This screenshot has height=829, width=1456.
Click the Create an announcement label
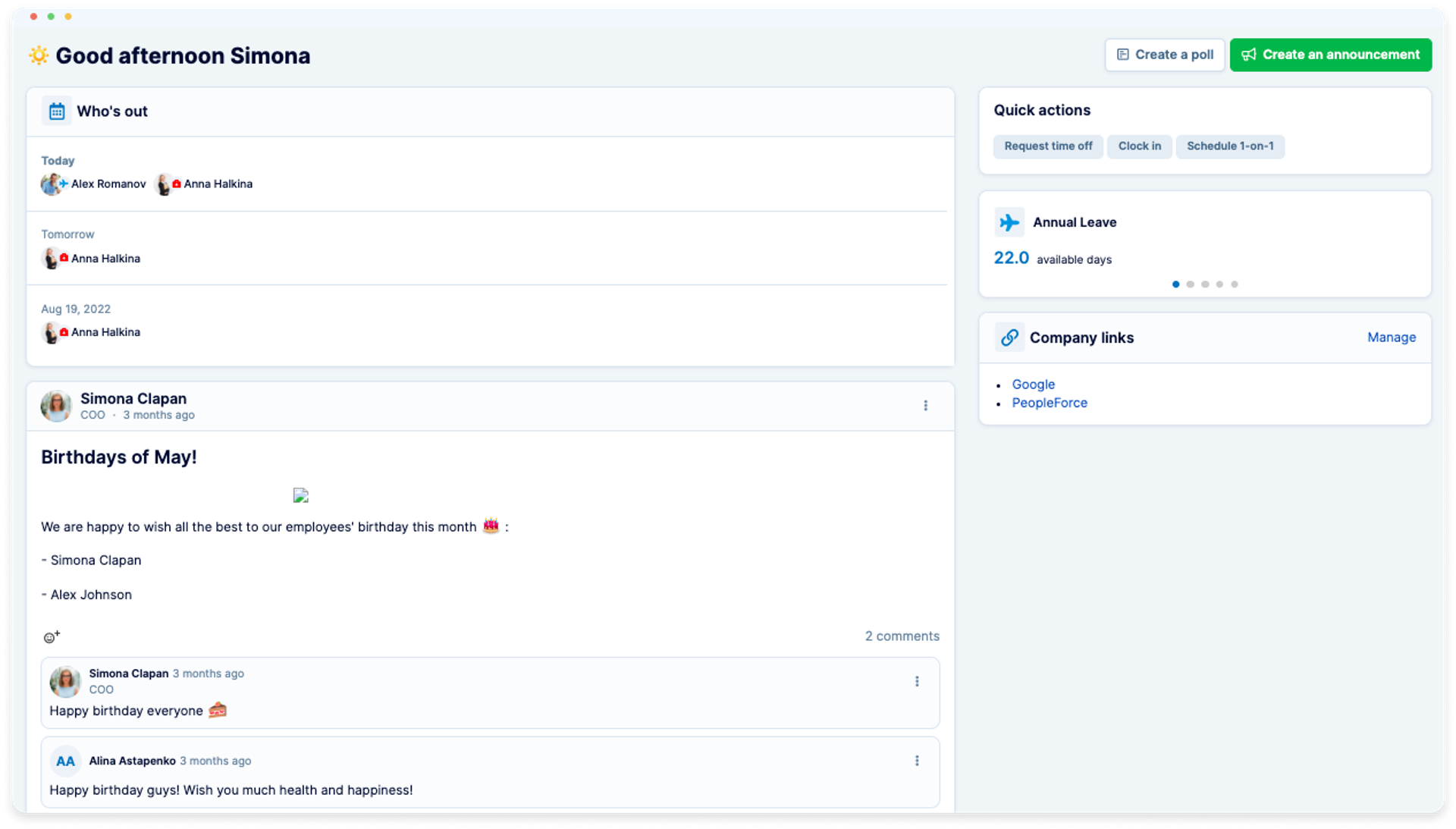pyautogui.click(x=1341, y=55)
